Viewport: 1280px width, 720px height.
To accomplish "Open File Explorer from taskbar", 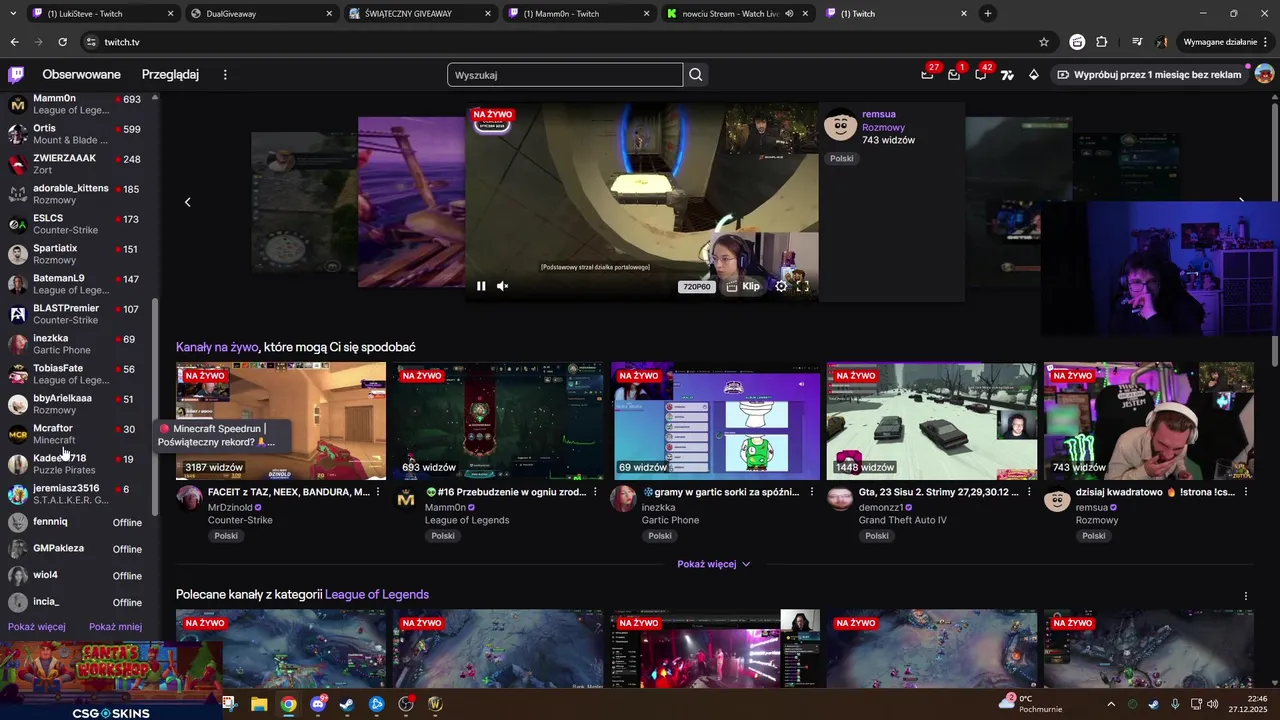I will (x=258, y=704).
